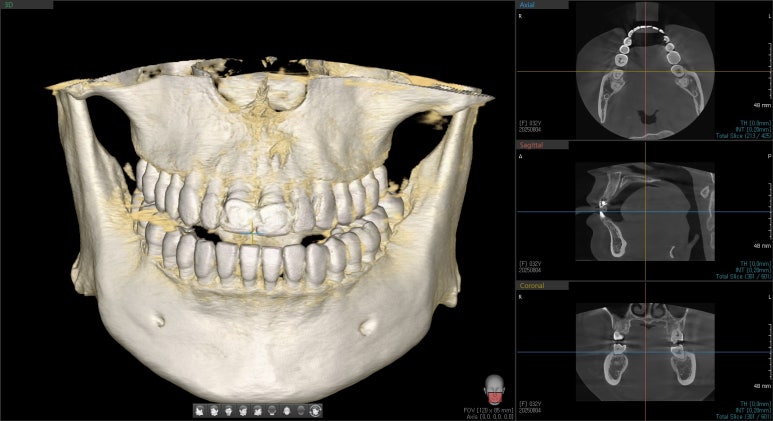Pick the fourth volume preset icon
Screen dimensions: 773x421
[242, 410]
